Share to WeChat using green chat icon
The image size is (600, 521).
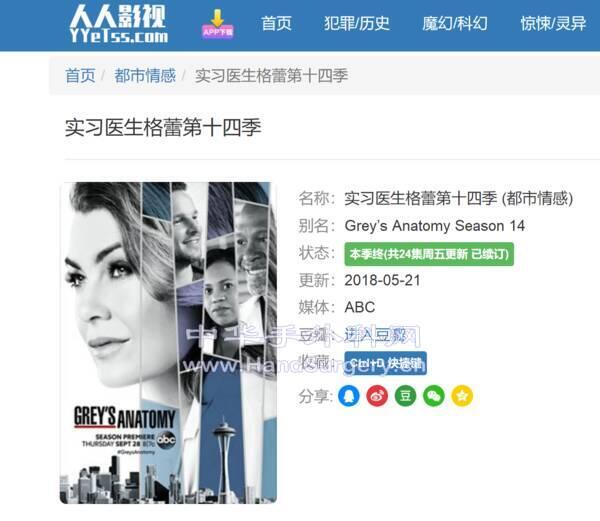pyautogui.click(x=434, y=396)
